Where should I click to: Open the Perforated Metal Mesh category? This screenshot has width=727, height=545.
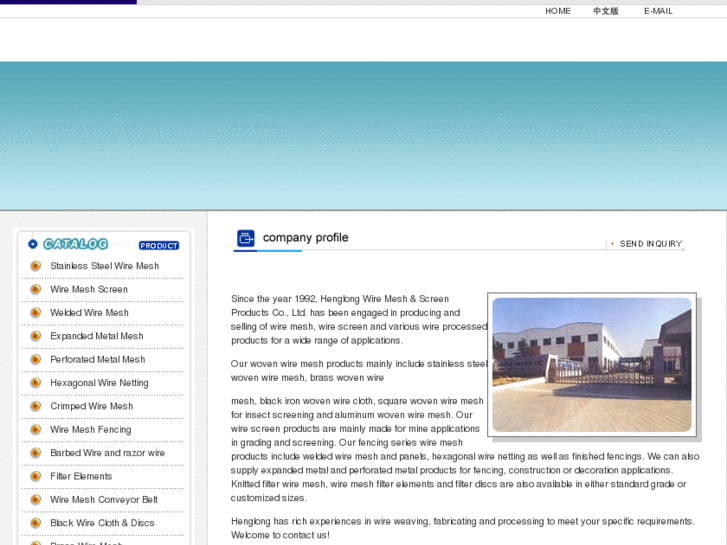coord(97,359)
